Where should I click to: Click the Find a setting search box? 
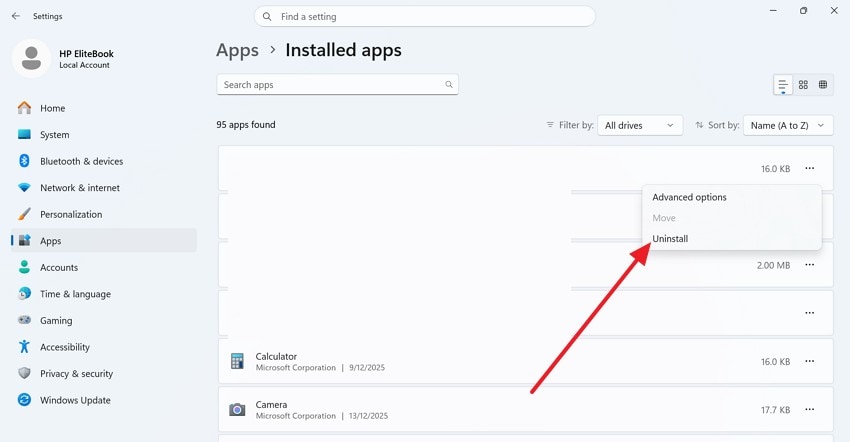[425, 17]
